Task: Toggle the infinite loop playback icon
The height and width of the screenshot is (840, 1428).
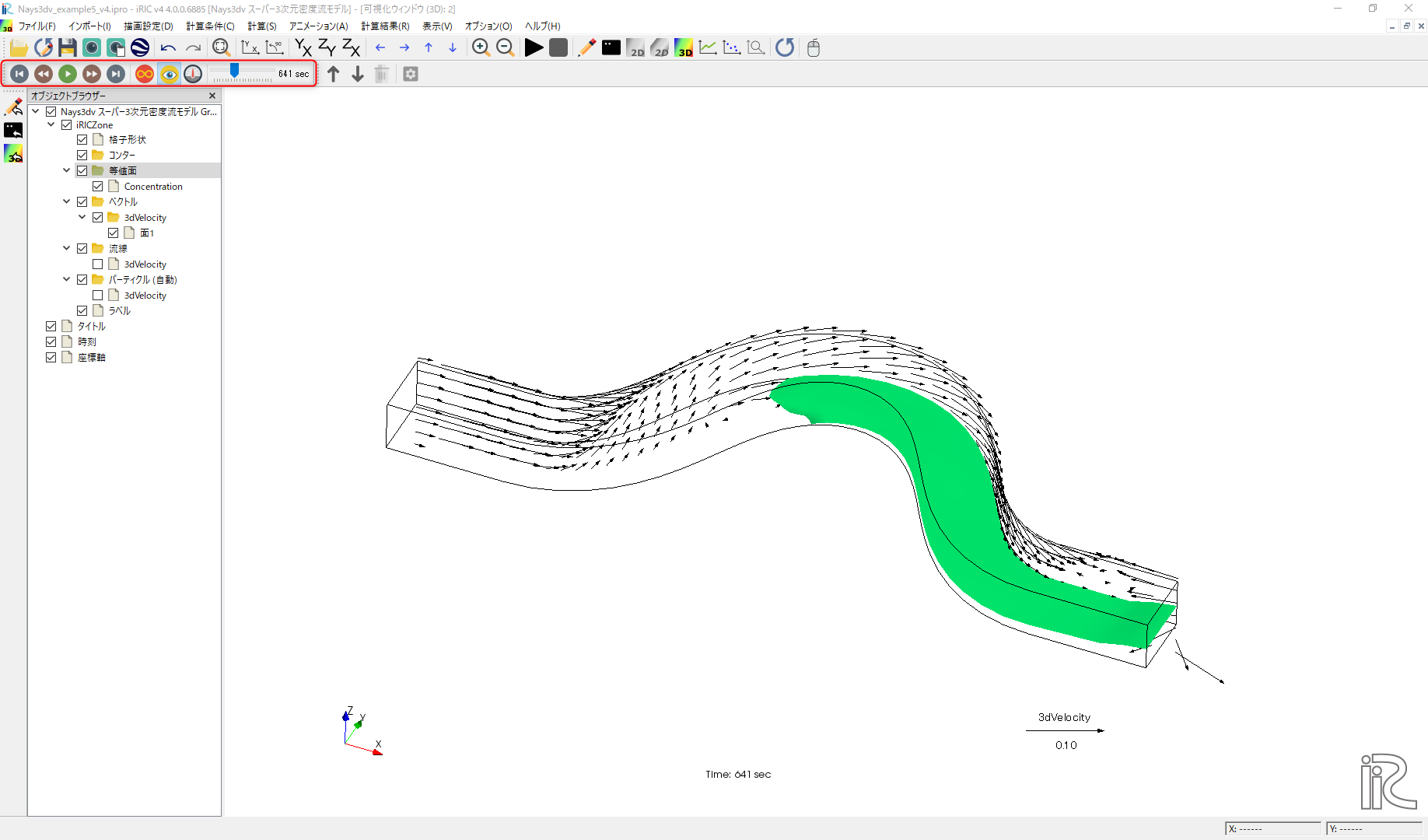Action: [145, 74]
